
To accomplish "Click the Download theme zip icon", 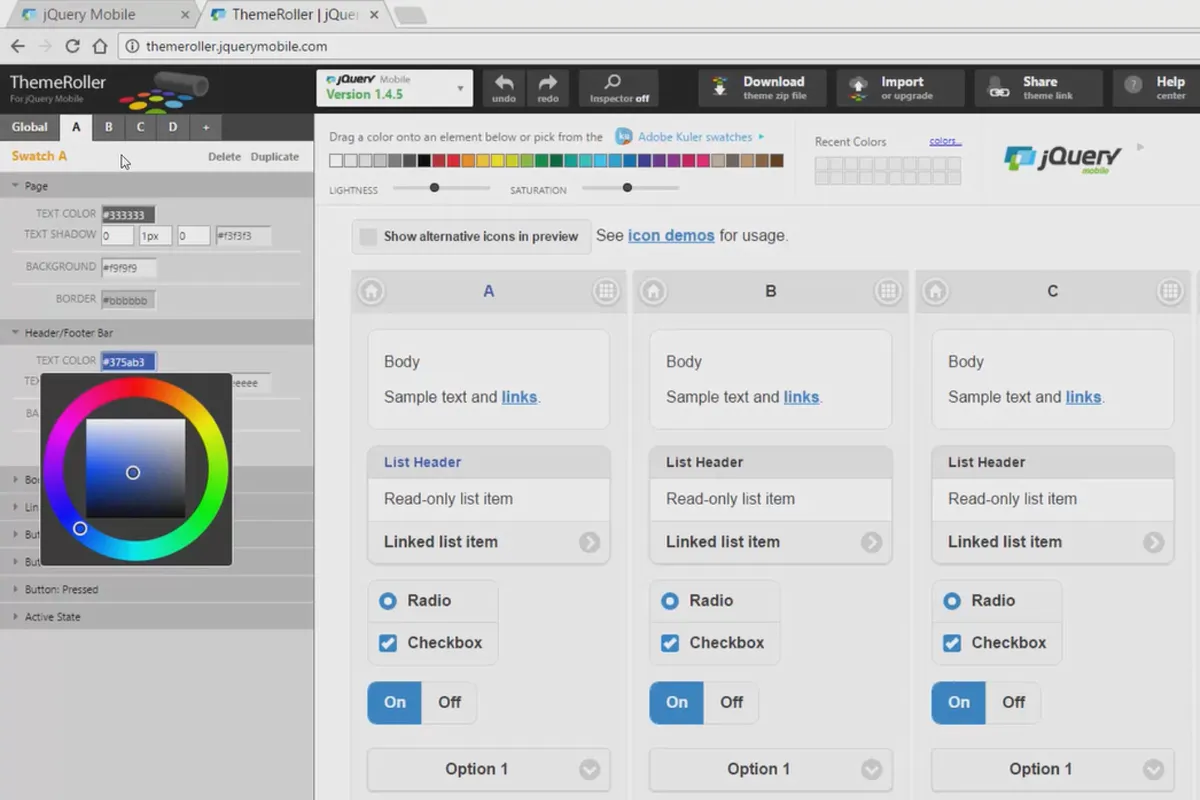I will tap(720, 88).
